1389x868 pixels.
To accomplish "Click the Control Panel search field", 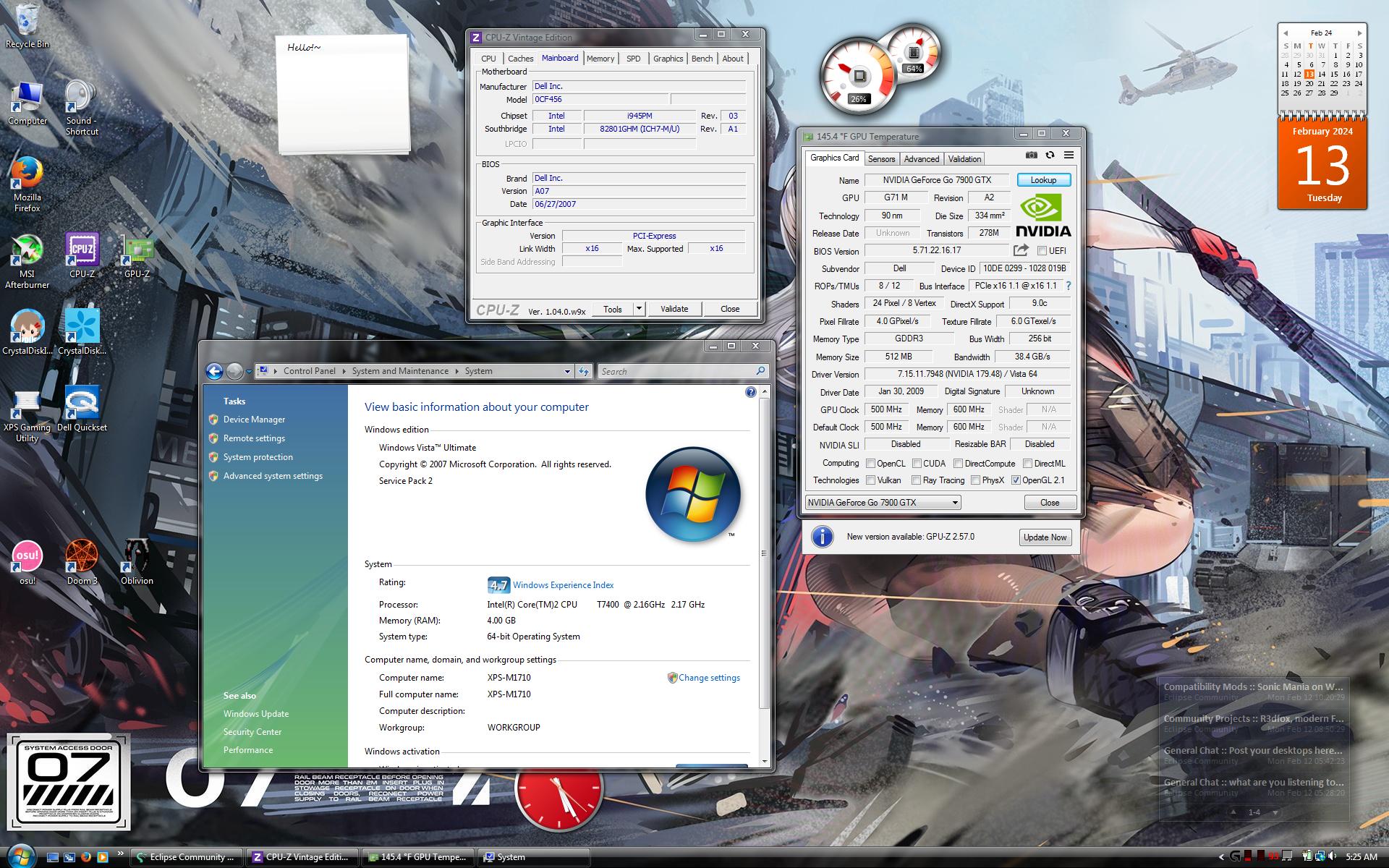I will point(676,371).
